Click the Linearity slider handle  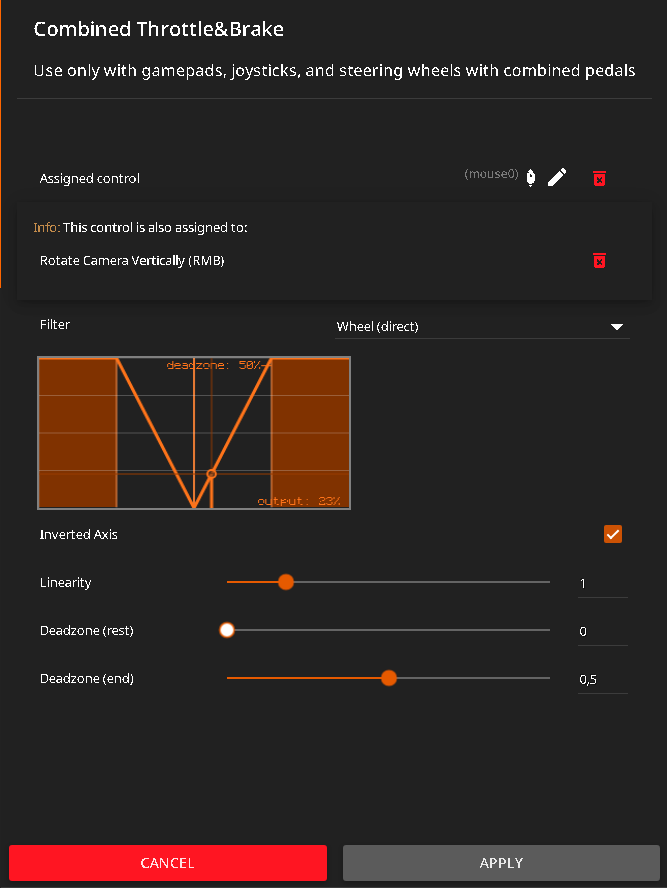[286, 582]
